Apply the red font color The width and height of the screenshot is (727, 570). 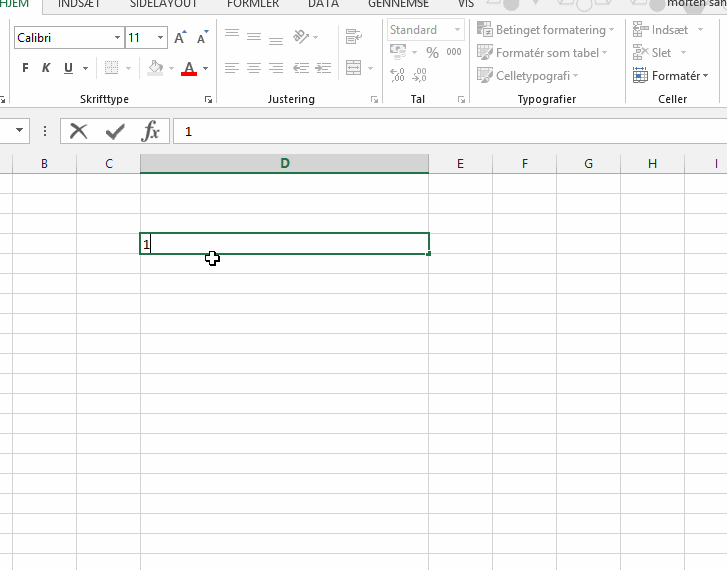(x=189, y=68)
